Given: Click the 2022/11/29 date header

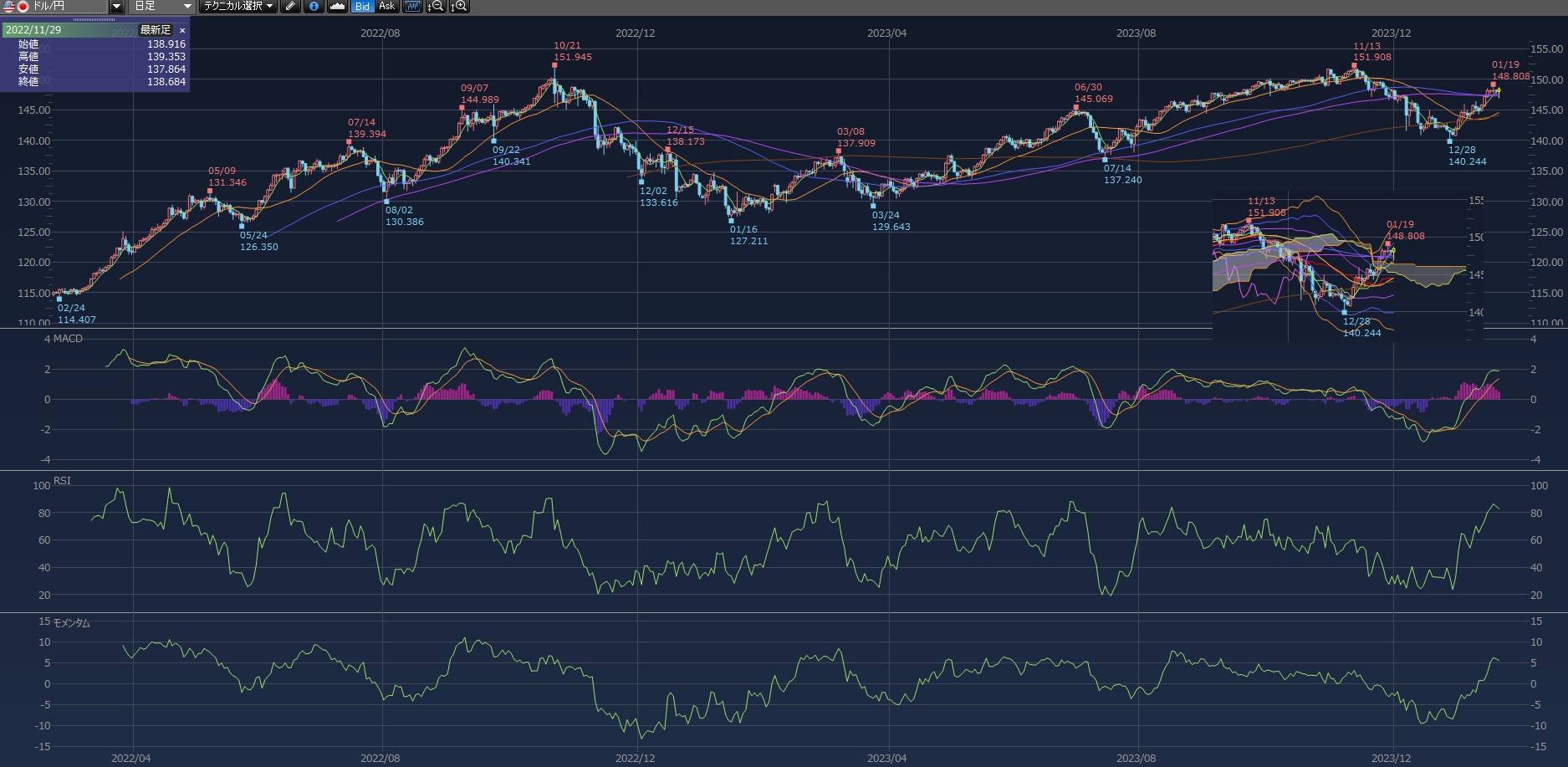Looking at the screenshot, I should 33,30.
